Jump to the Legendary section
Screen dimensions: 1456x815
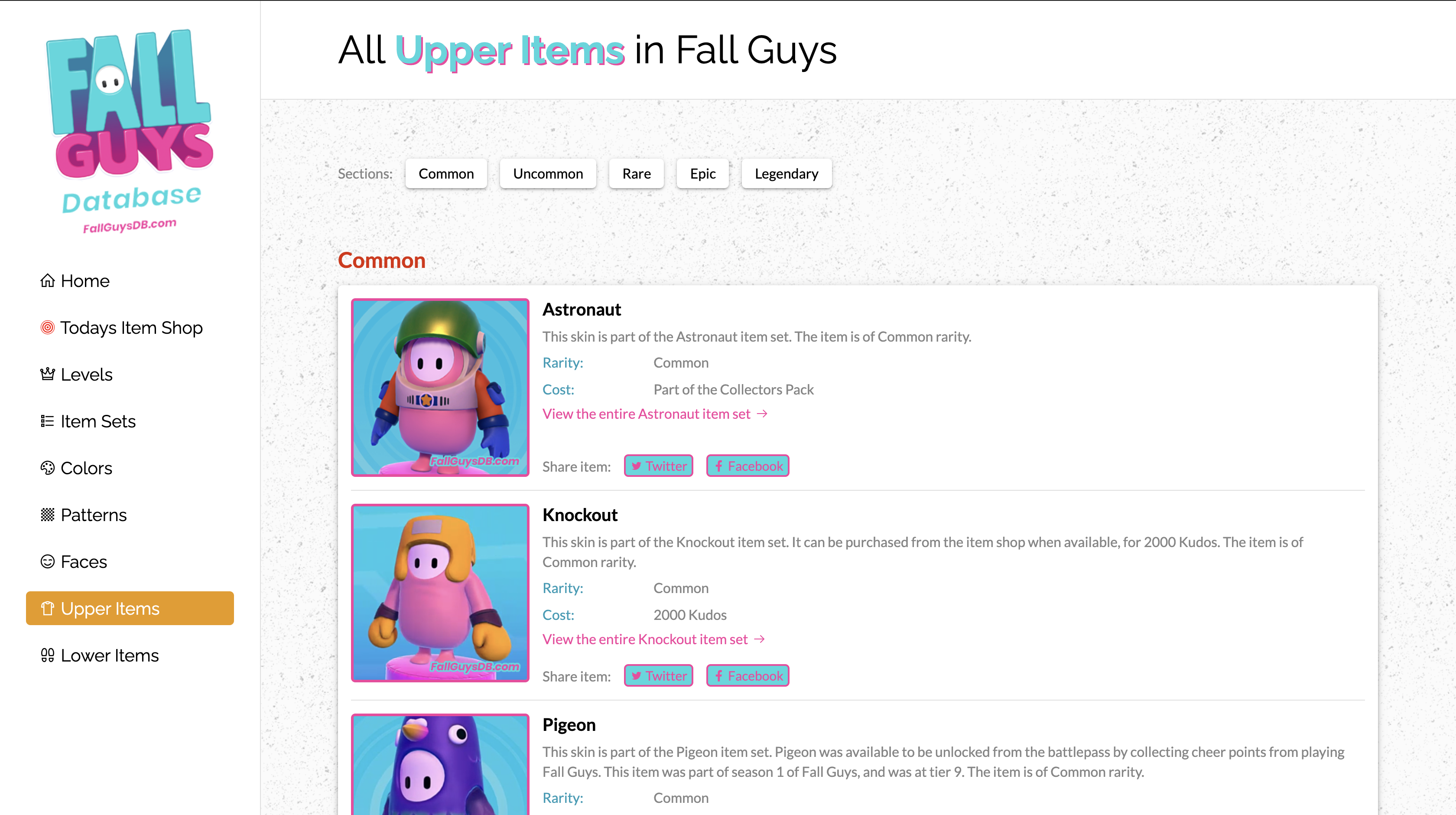(x=786, y=174)
